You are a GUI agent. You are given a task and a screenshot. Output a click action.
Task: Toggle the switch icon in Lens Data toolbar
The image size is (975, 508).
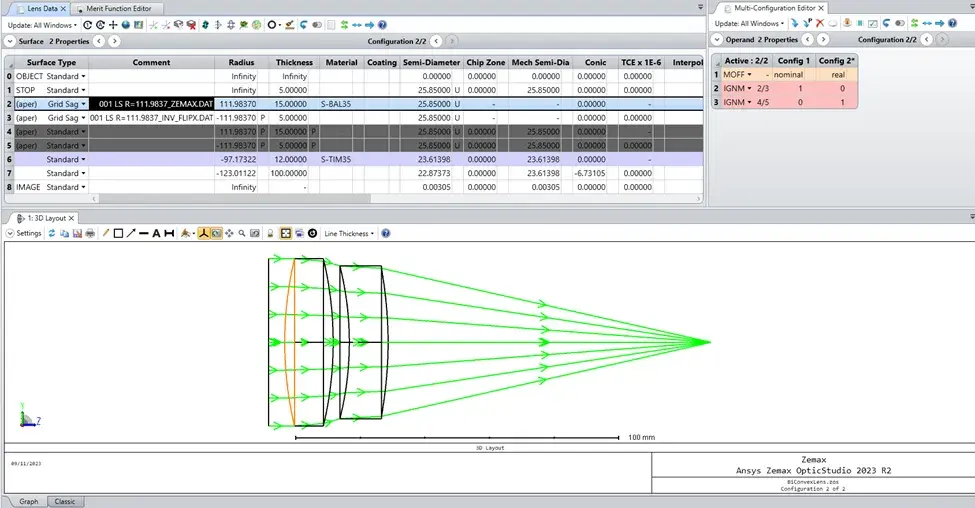[317, 25]
